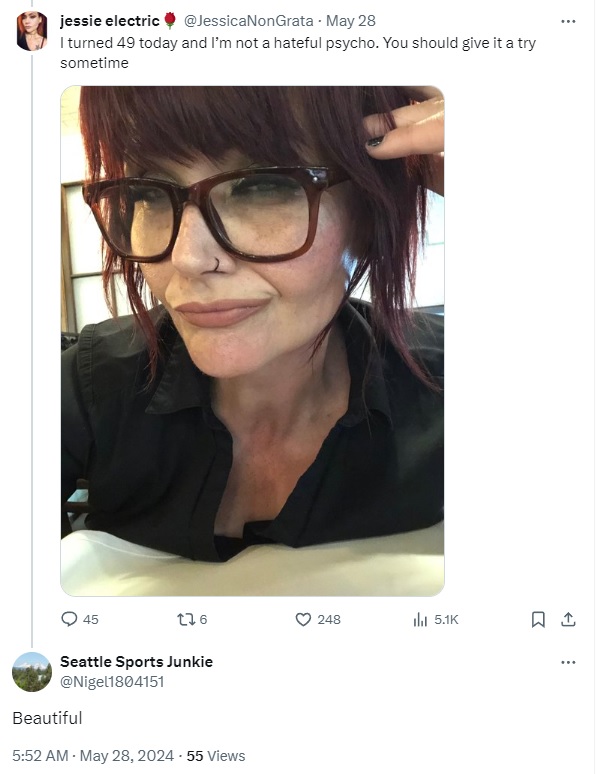The width and height of the screenshot is (608, 774).
Task: Open the attached selfie photo
Action: pos(252,341)
